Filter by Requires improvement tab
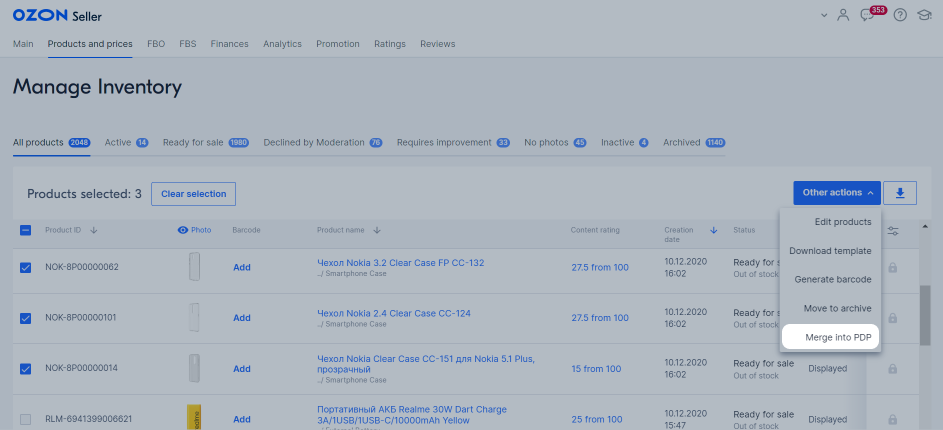 pos(453,143)
